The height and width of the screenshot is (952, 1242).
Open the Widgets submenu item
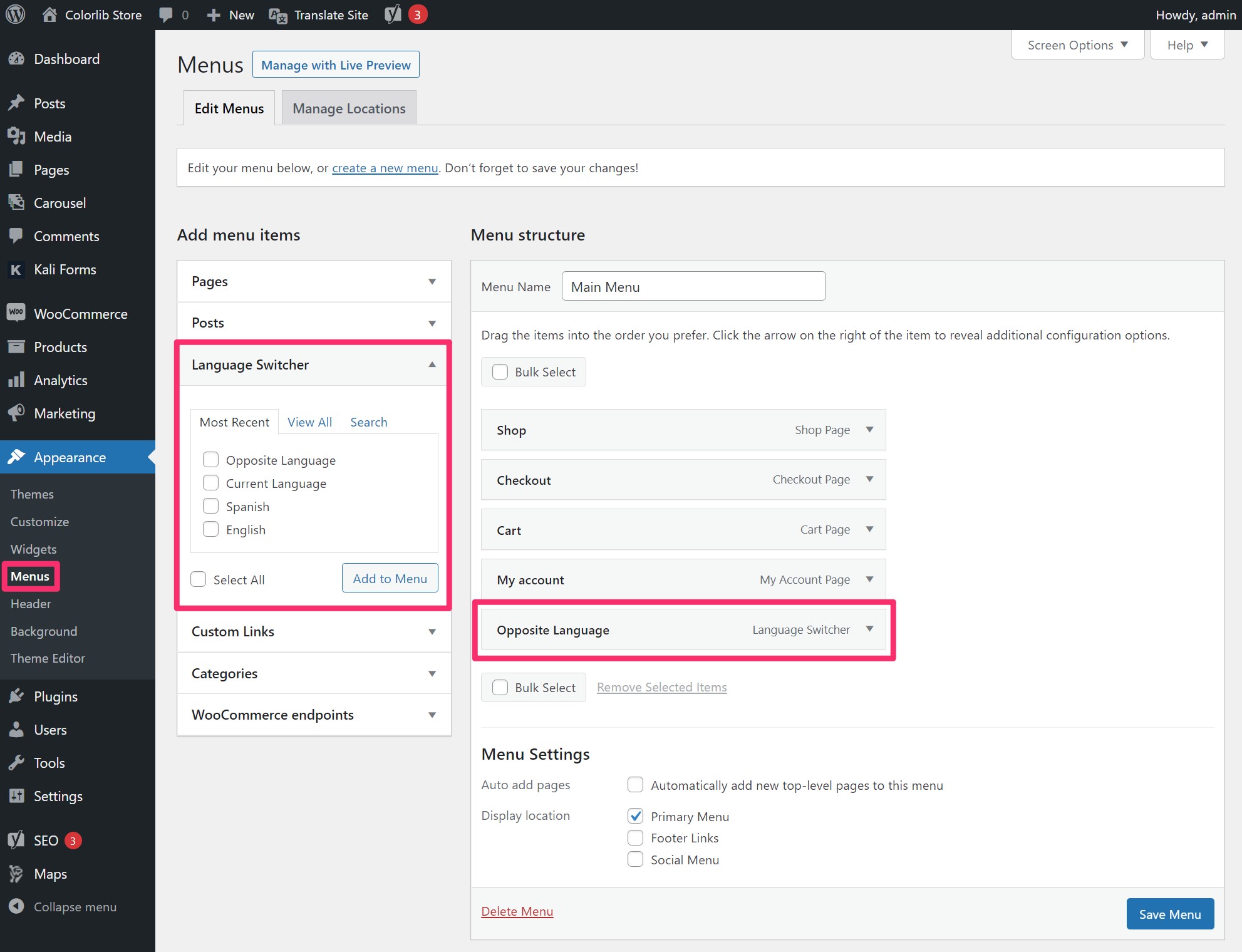click(x=33, y=549)
